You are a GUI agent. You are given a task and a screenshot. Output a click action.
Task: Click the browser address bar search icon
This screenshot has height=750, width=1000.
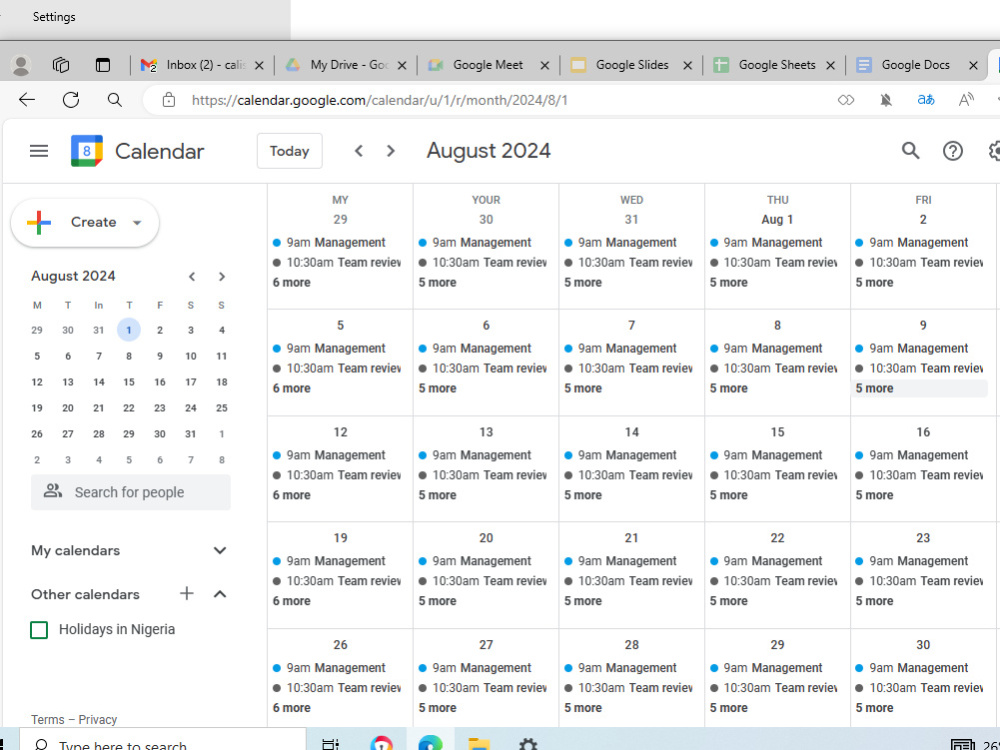point(115,99)
